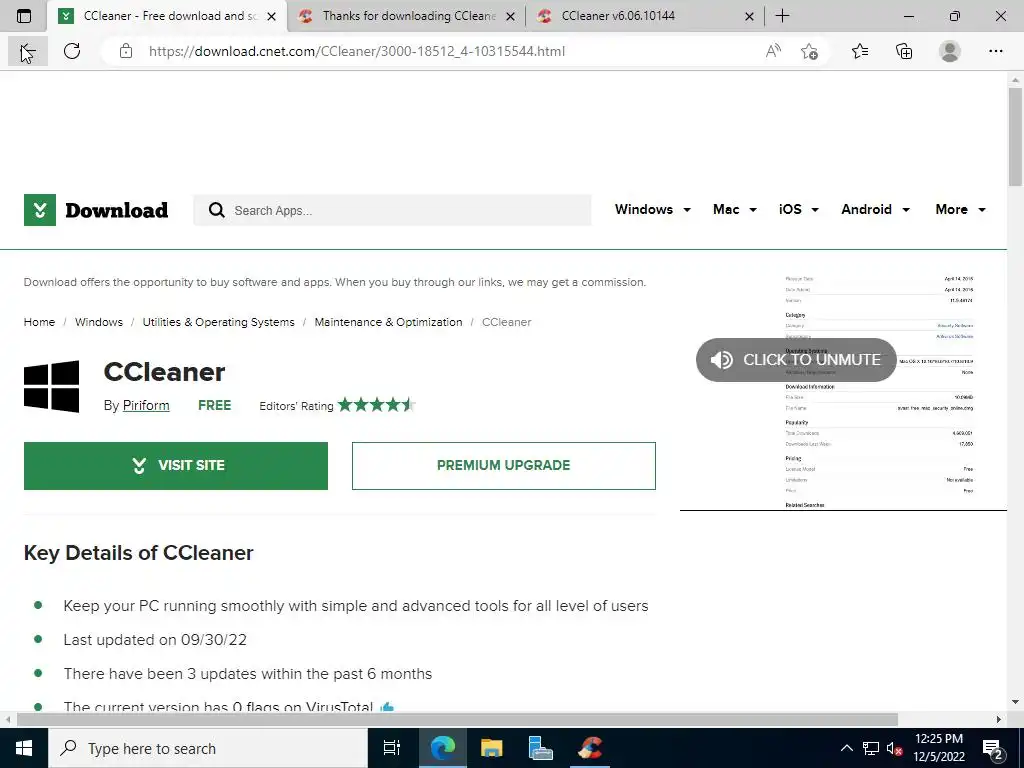Click the search magnifier icon in Search Apps
Image resolution: width=1024 pixels, height=768 pixels.
(x=217, y=210)
